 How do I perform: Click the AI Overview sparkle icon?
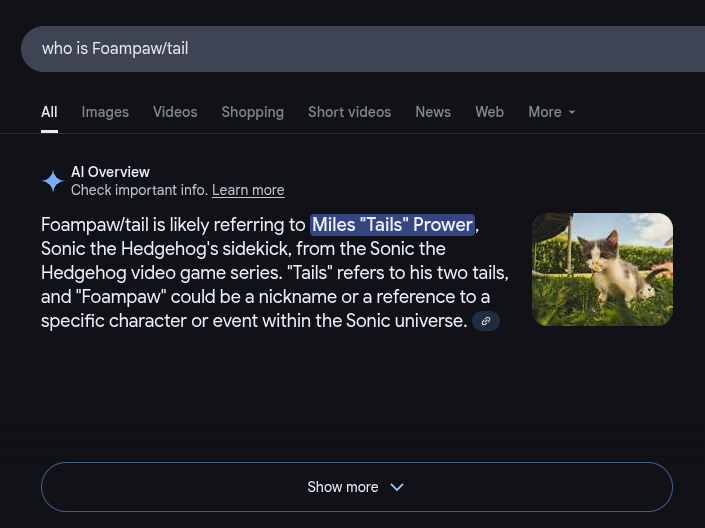coord(53,181)
